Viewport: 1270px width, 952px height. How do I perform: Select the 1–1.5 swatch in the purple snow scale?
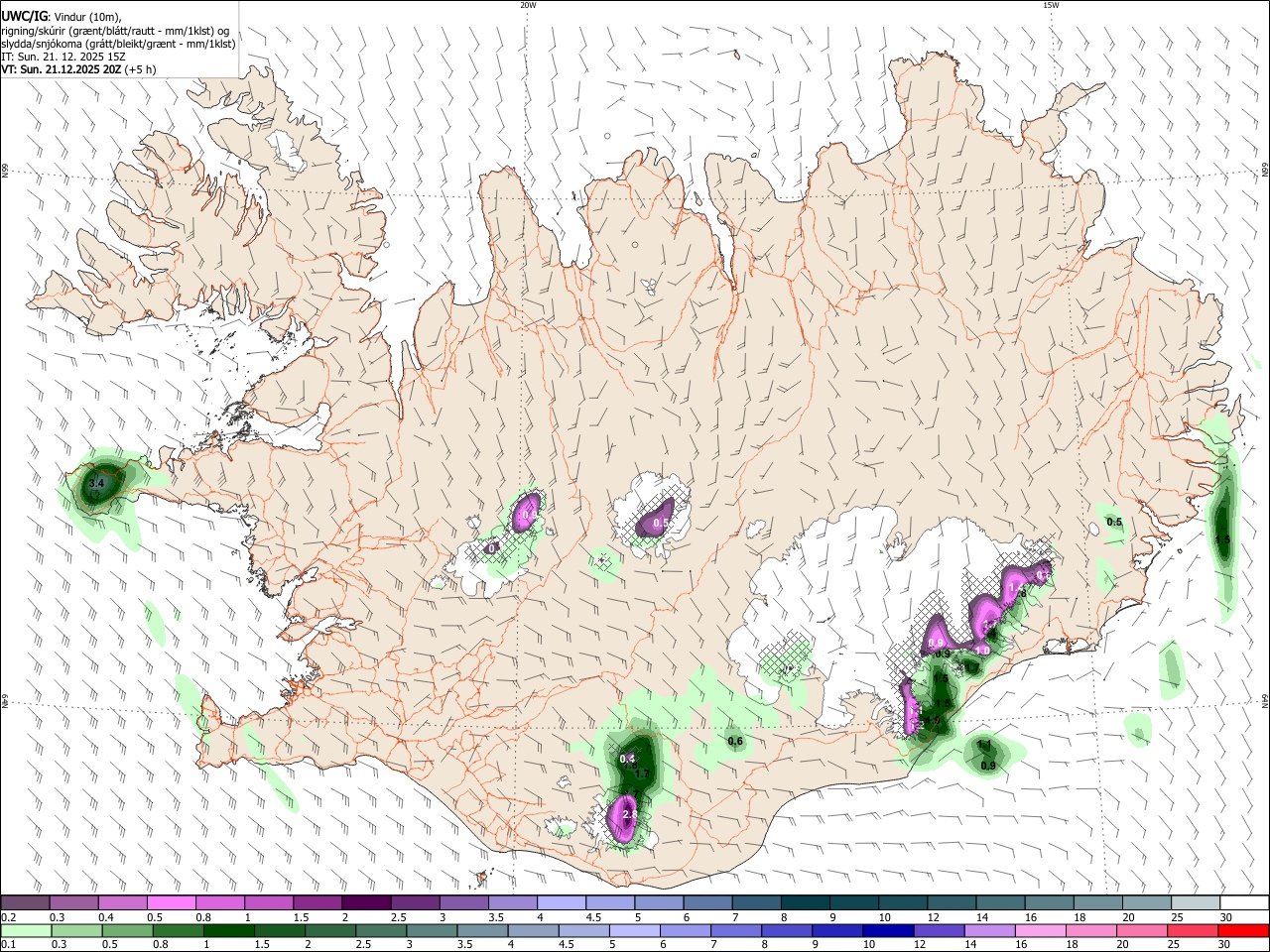(269, 903)
